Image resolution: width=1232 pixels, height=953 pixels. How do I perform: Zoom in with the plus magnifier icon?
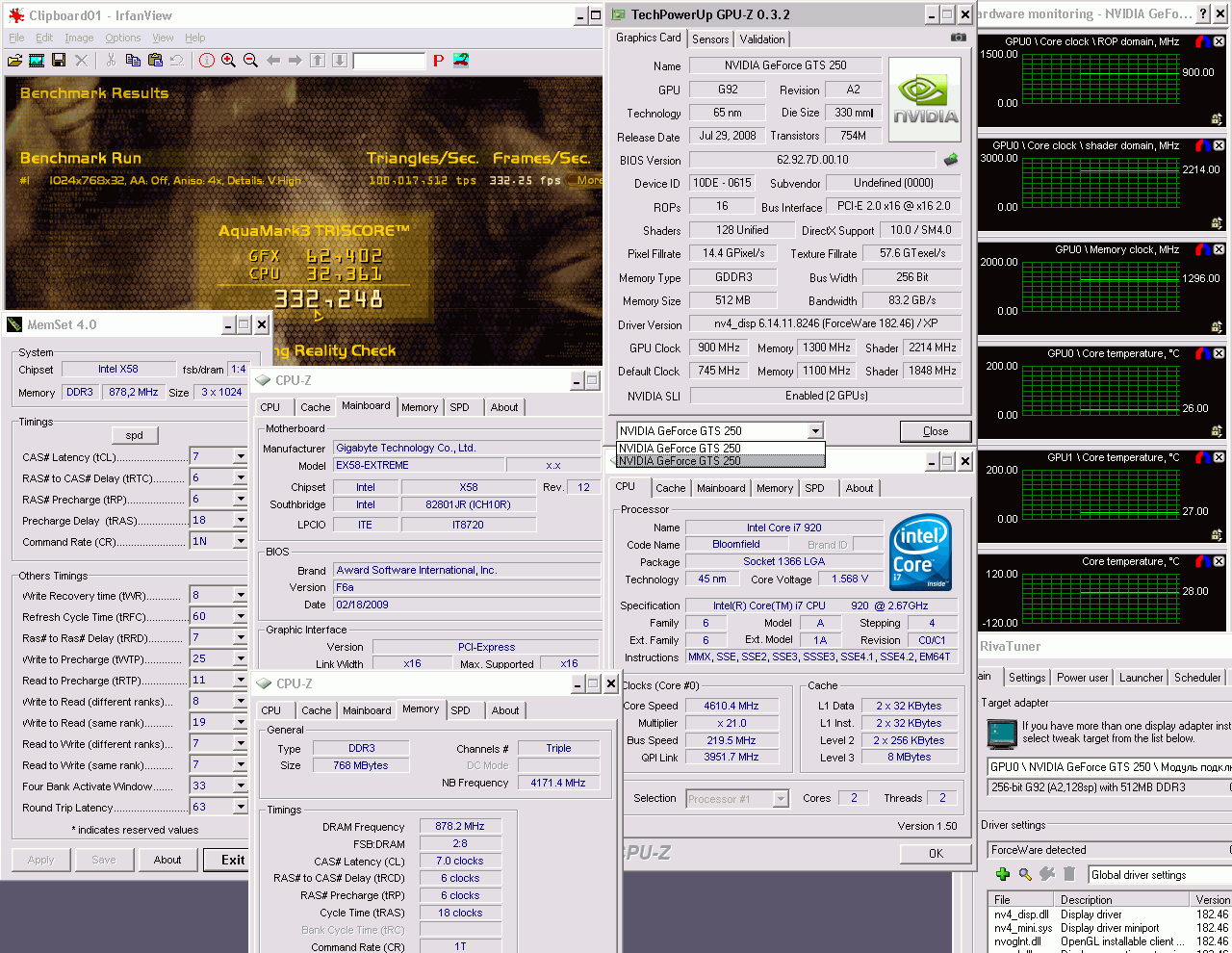point(229,61)
